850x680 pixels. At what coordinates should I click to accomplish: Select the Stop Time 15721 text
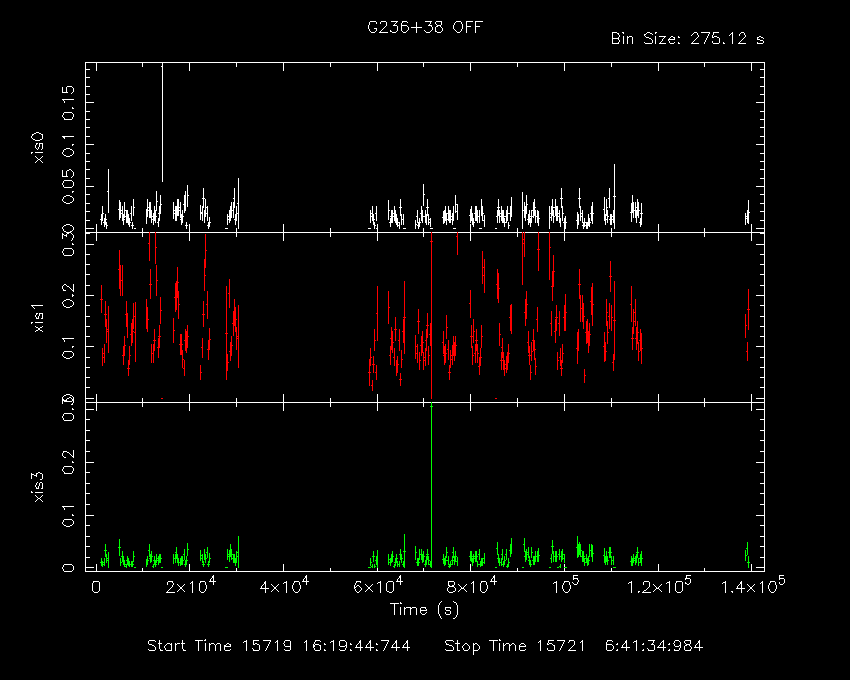[514, 646]
